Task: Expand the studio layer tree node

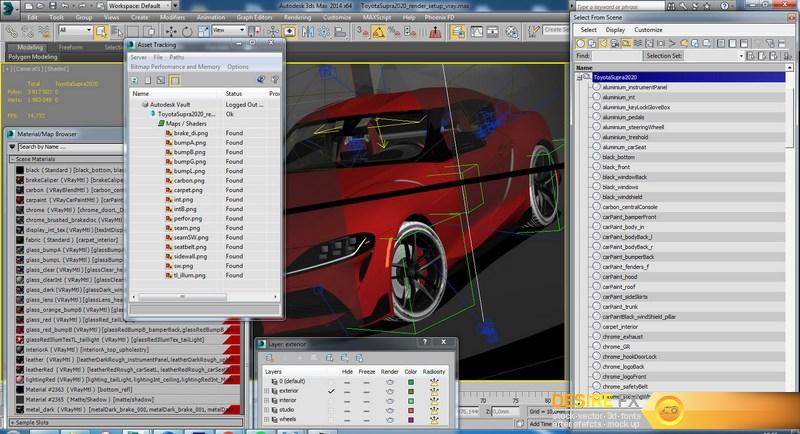Action: point(267,410)
